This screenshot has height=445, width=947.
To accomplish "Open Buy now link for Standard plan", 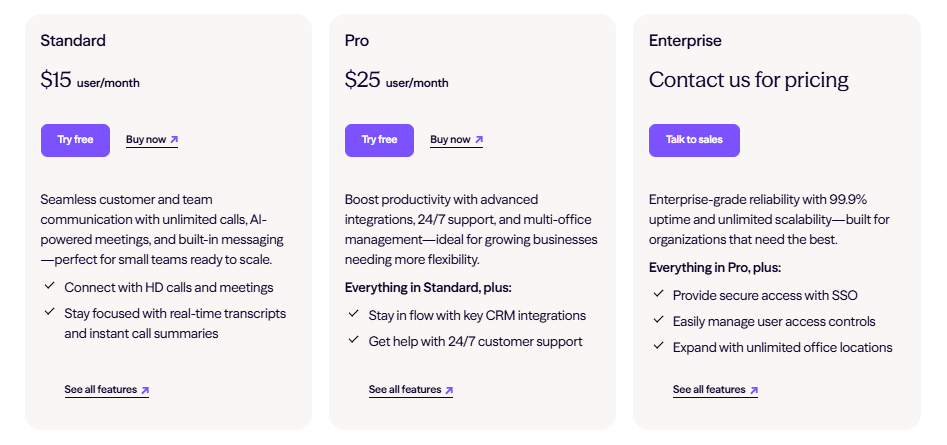I will pos(146,140).
